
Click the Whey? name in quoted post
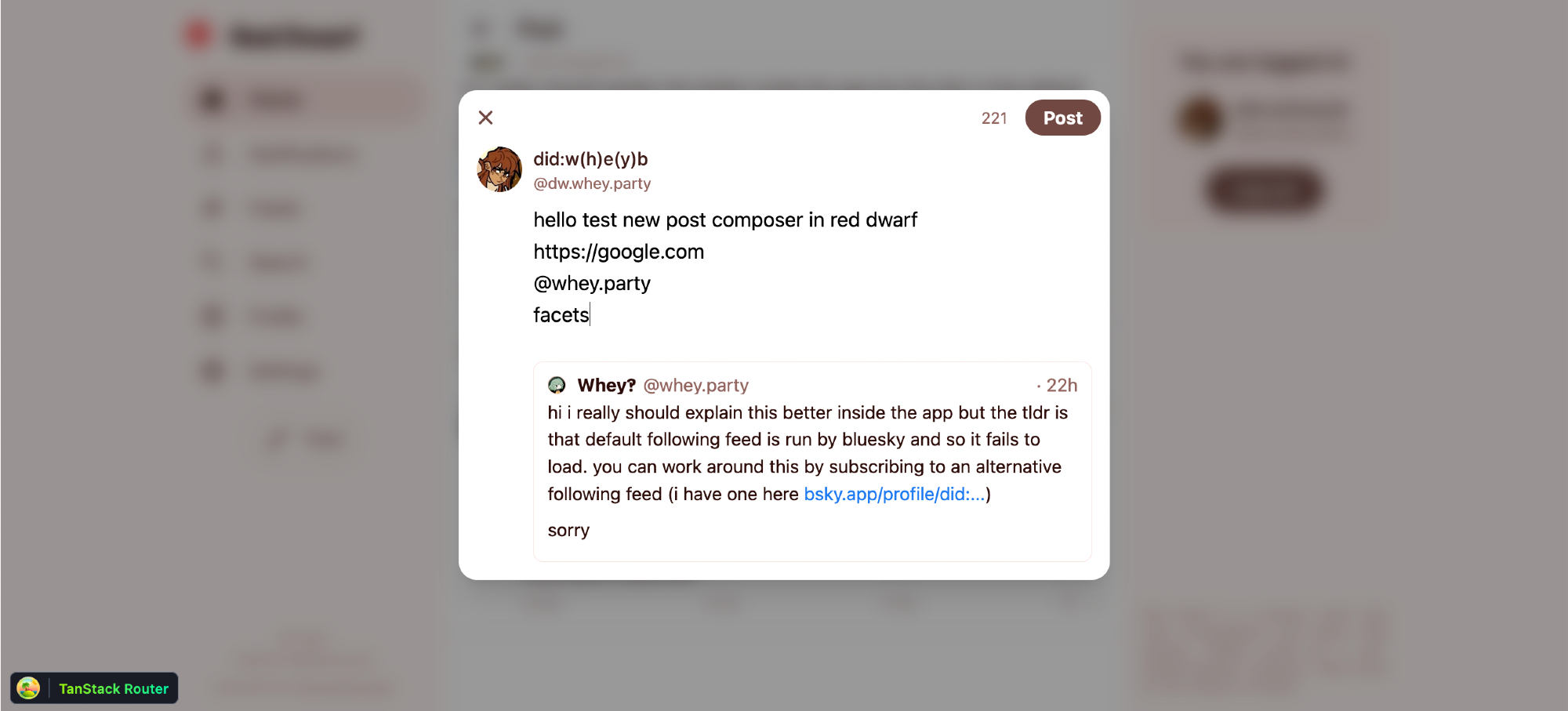[x=606, y=385]
